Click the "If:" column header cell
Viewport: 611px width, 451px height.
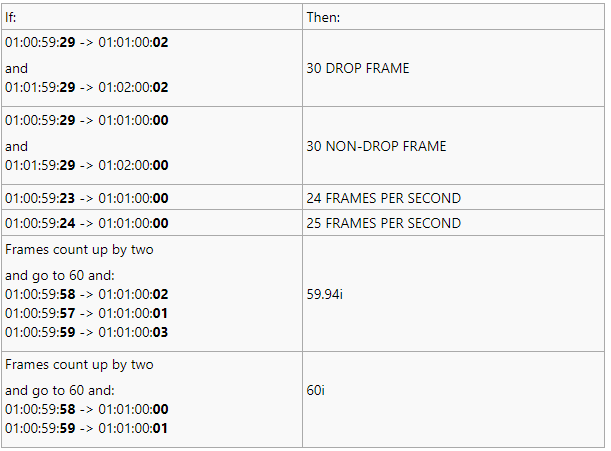11,18
